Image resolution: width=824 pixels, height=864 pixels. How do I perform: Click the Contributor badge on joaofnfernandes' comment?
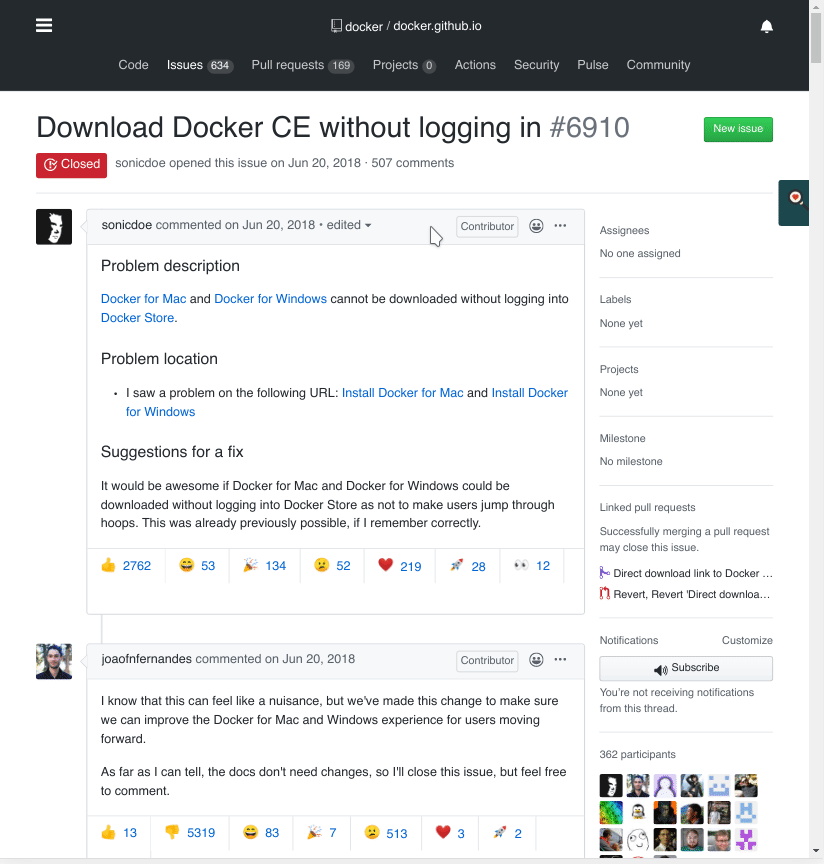pos(487,661)
